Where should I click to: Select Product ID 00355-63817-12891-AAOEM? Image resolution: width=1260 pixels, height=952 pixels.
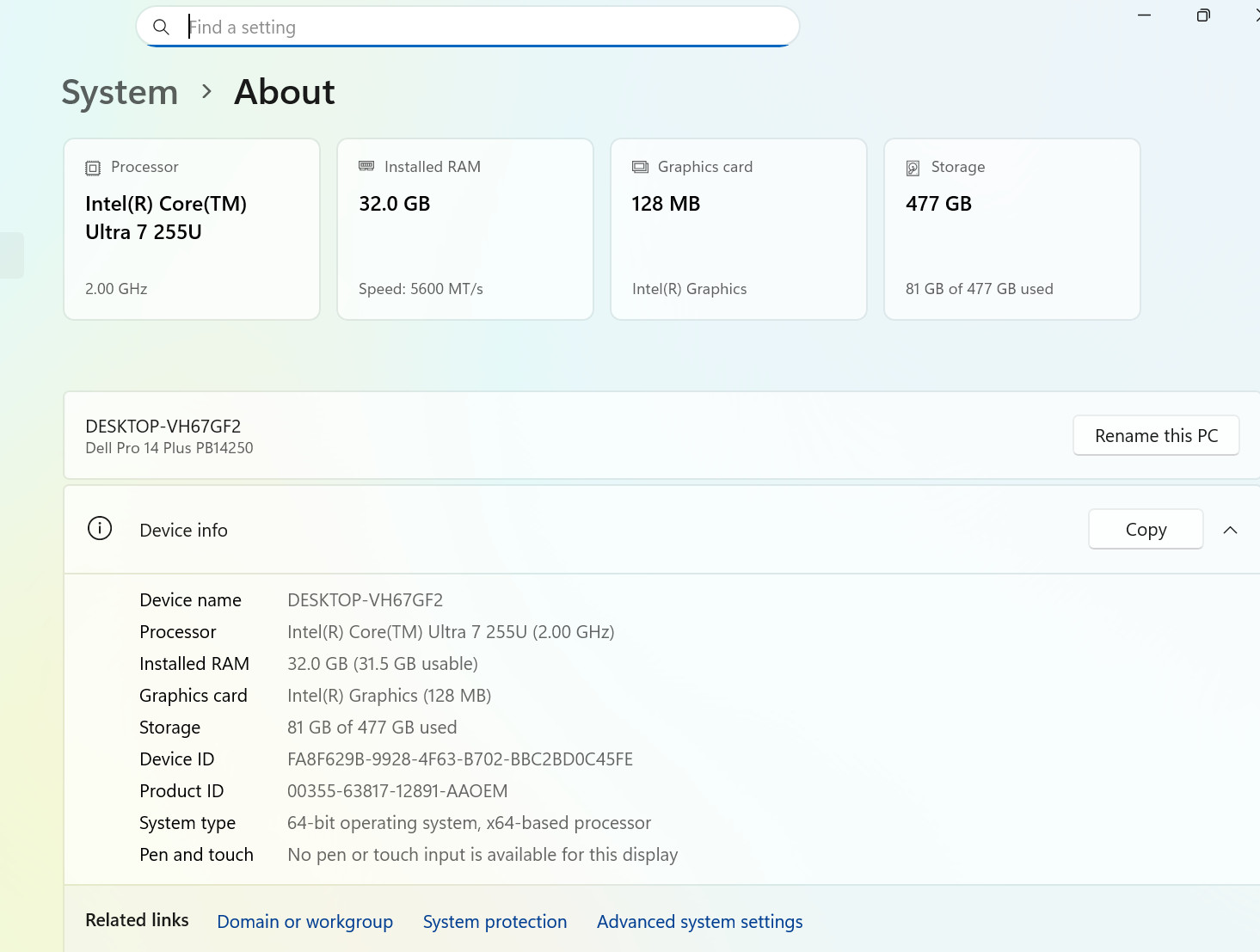click(397, 791)
